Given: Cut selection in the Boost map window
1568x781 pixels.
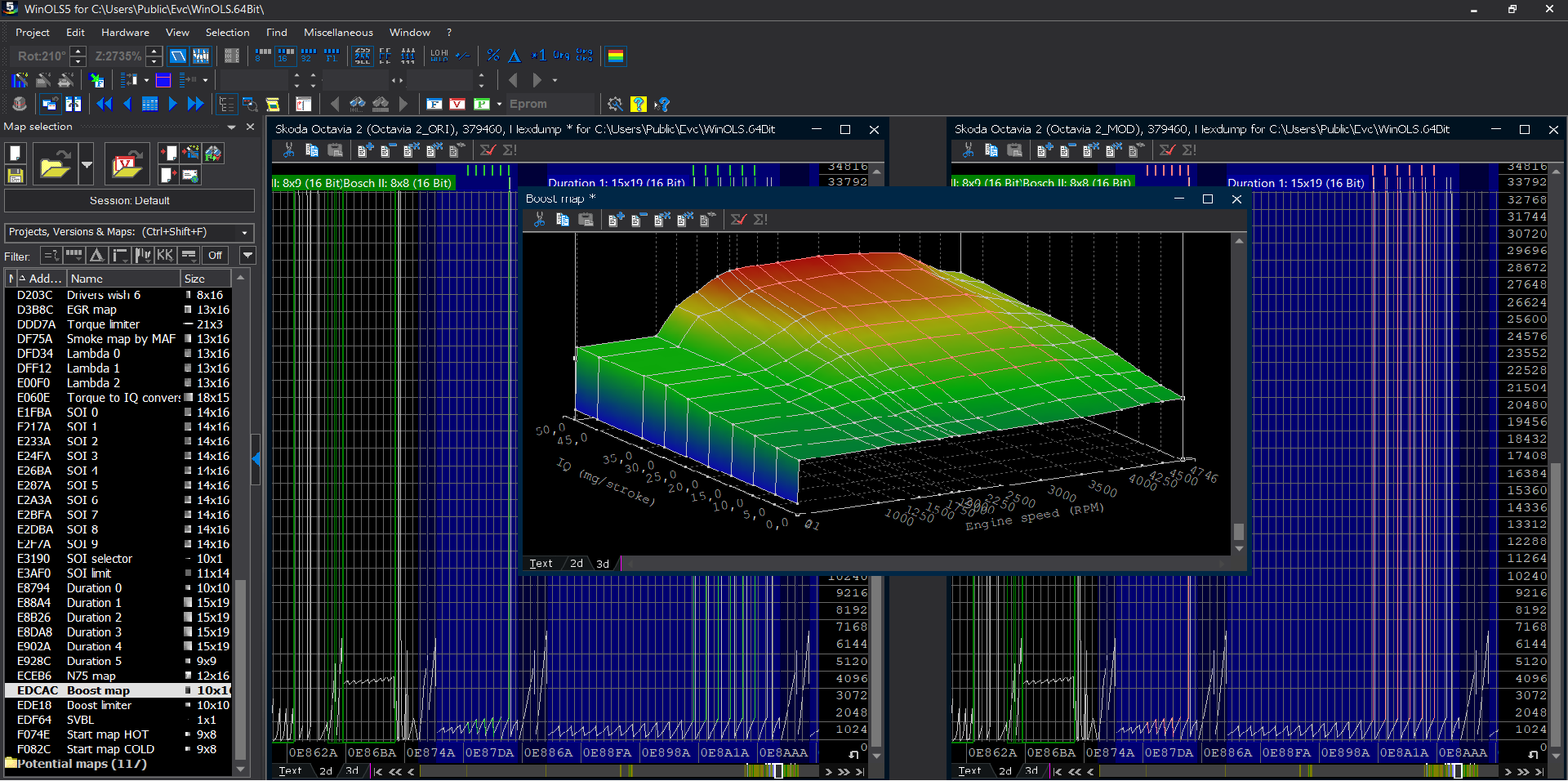Looking at the screenshot, I should pyautogui.click(x=539, y=221).
